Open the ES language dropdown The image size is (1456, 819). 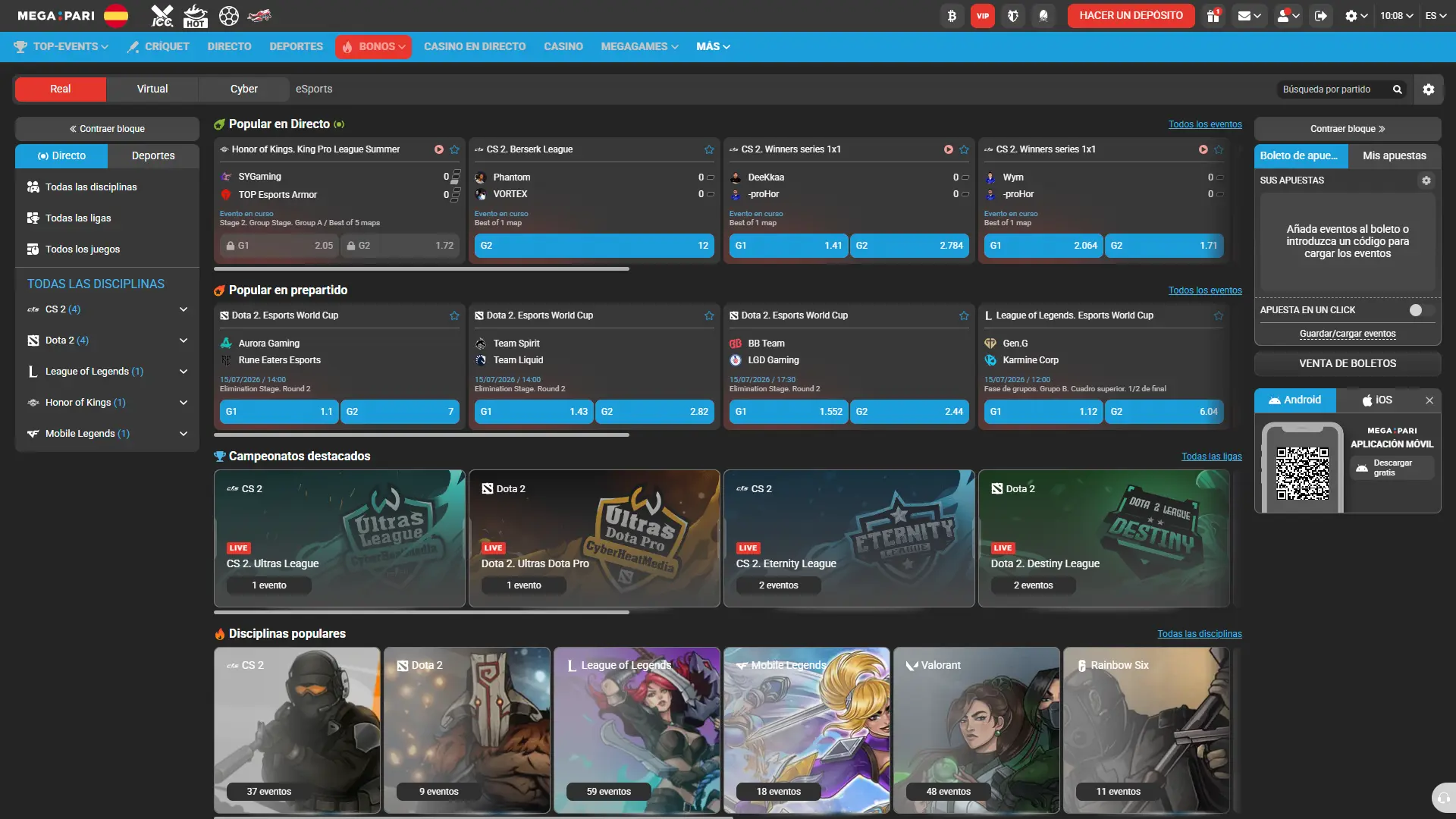click(x=1436, y=15)
